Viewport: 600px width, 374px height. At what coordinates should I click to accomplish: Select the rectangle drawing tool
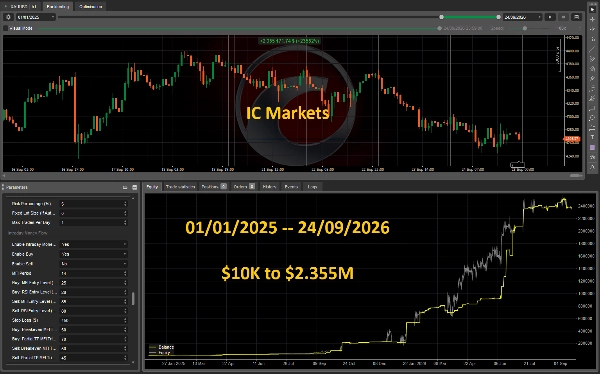(592, 108)
